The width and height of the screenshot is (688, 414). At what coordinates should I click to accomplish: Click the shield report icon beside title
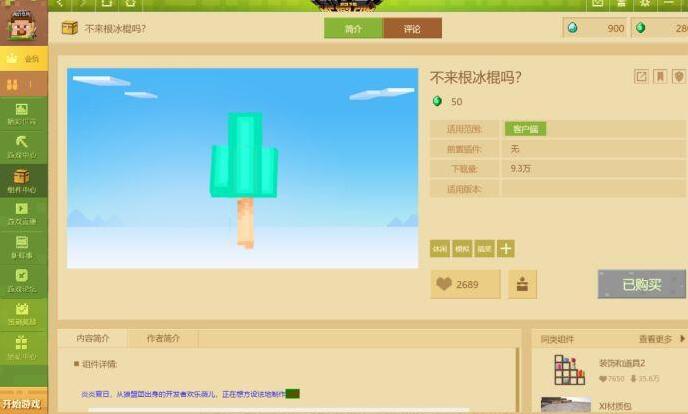click(679, 77)
